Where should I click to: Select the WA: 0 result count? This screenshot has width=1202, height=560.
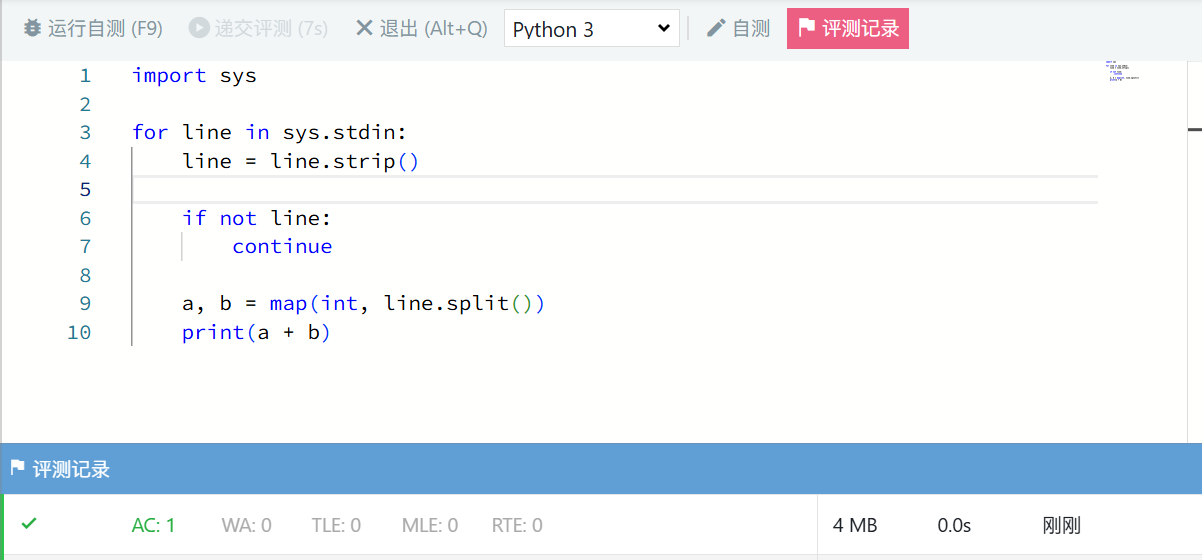point(246,525)
